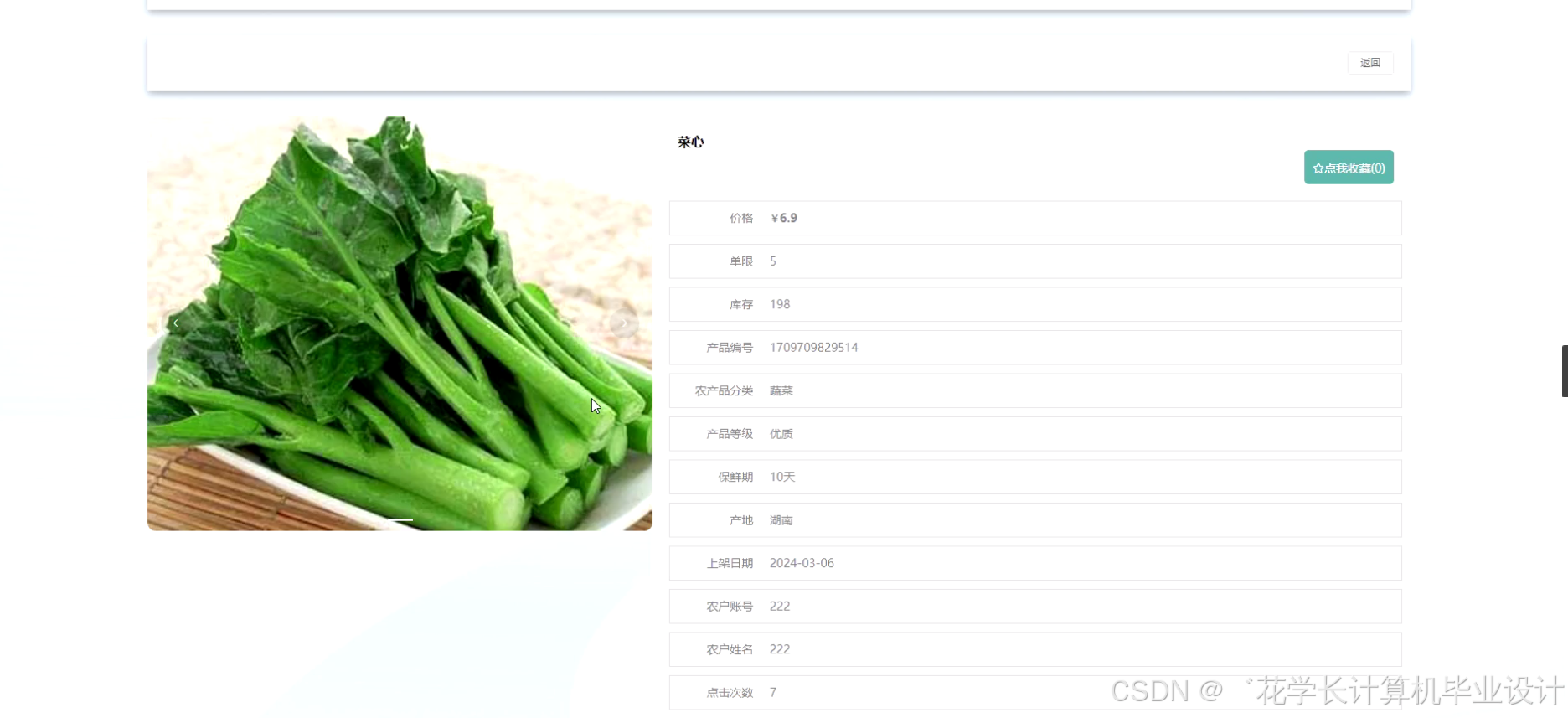Image resolution: width=1568 pixels, height=718 pixels.
Task: Click the 农户账号 value 222
Action: point(780,607)
